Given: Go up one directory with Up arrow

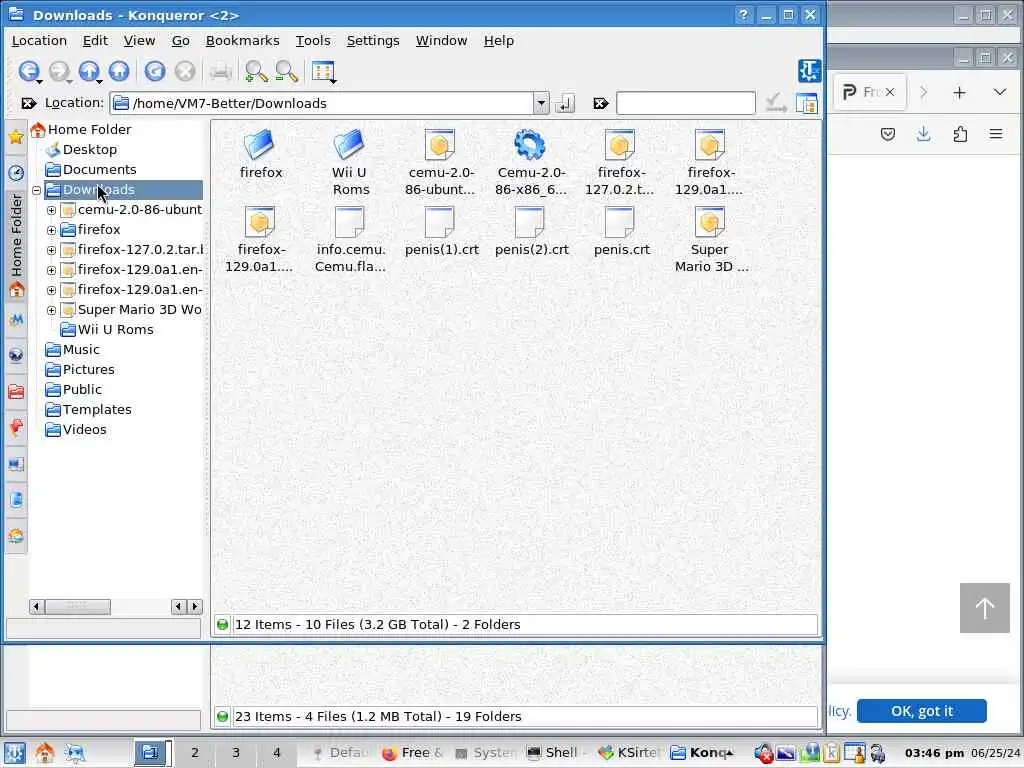Looking at the screenshot, I should [x=89, y=71].
